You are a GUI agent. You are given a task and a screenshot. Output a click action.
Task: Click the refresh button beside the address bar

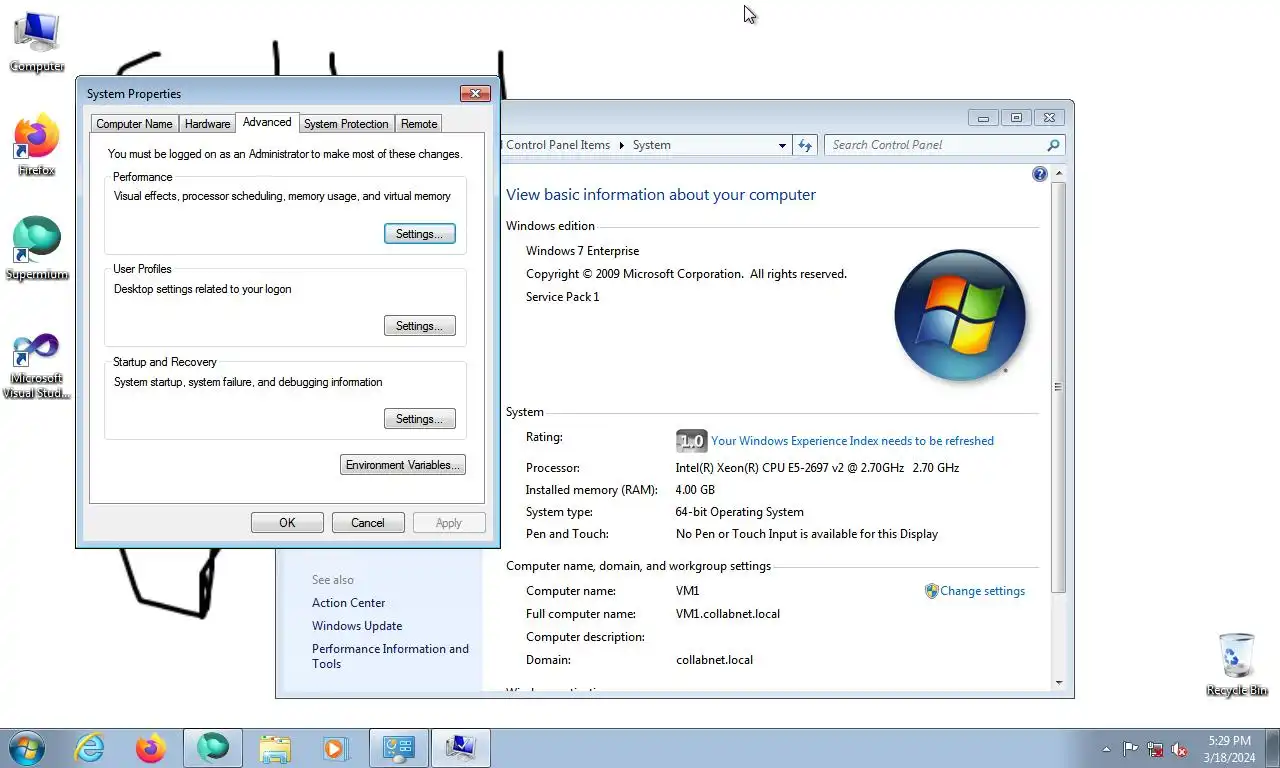pos(805,145)
